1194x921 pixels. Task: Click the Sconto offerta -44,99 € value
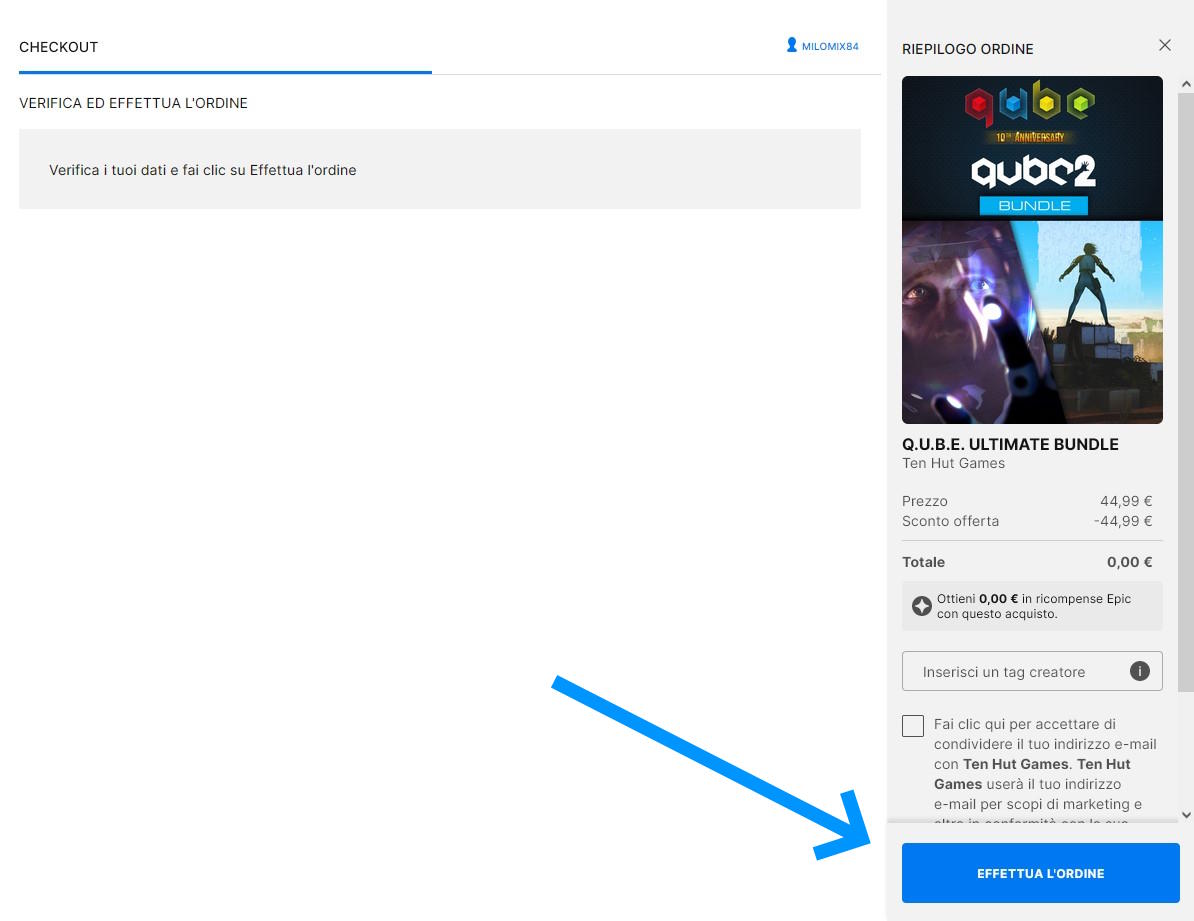[1122, 521]
